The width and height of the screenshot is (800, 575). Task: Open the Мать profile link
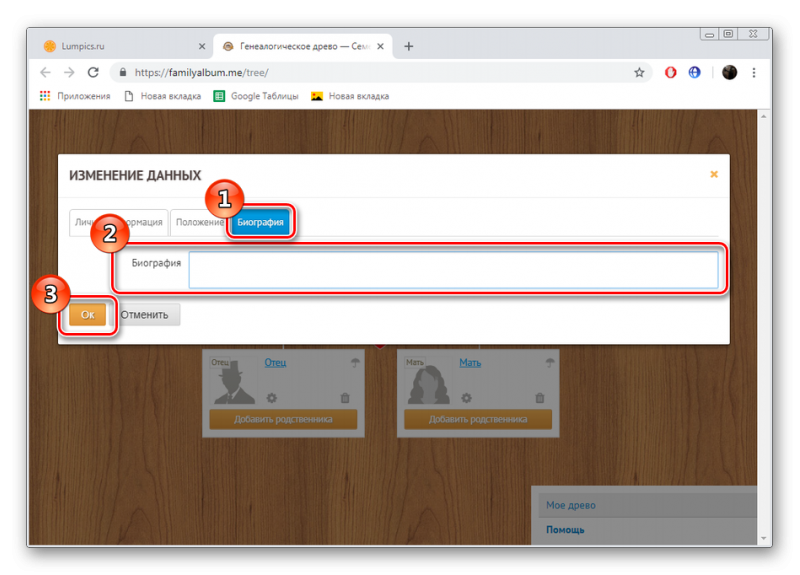tap(470, 363)
